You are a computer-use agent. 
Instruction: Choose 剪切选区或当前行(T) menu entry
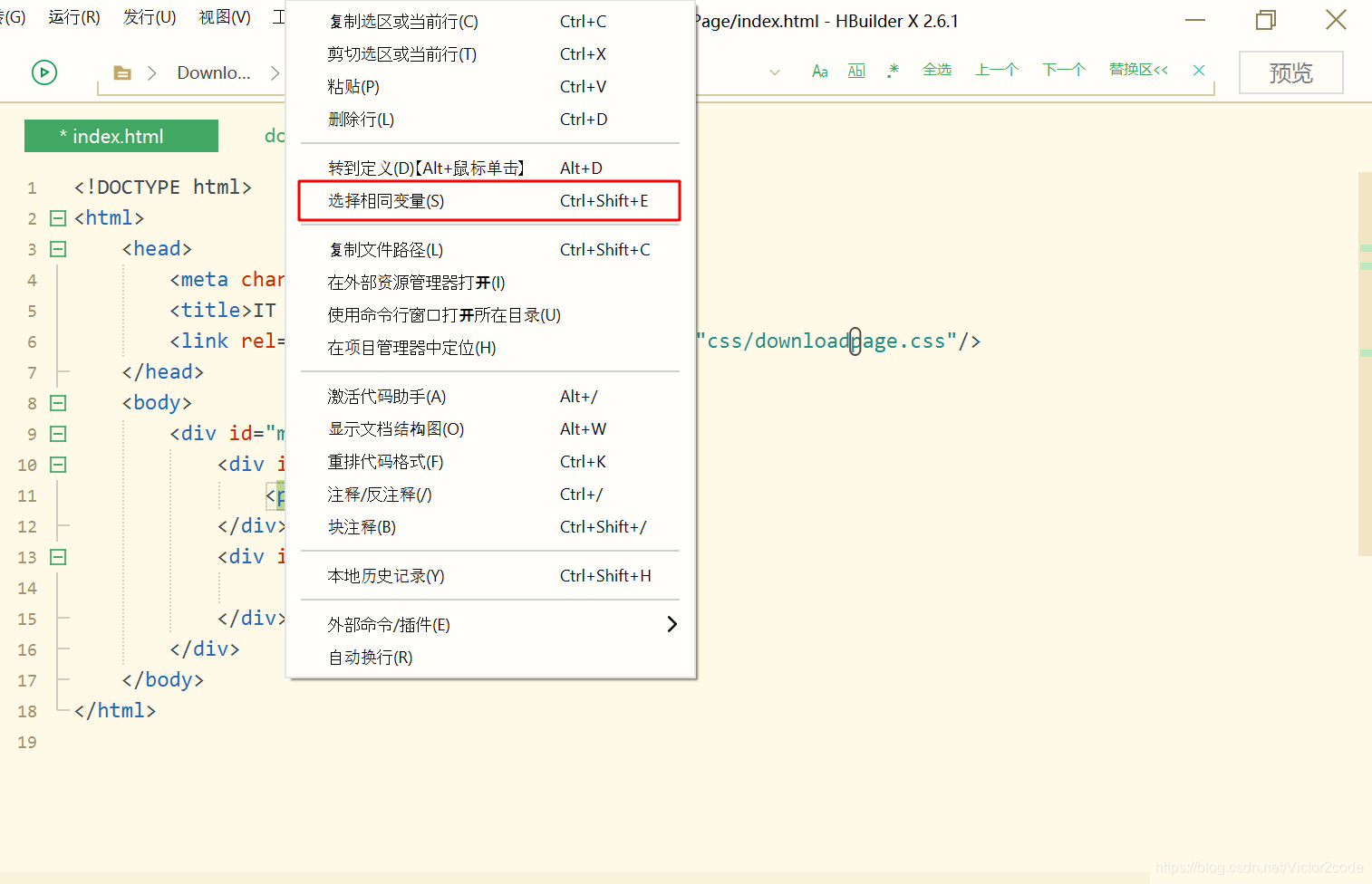pyautogui.click(x=490, y=54)
